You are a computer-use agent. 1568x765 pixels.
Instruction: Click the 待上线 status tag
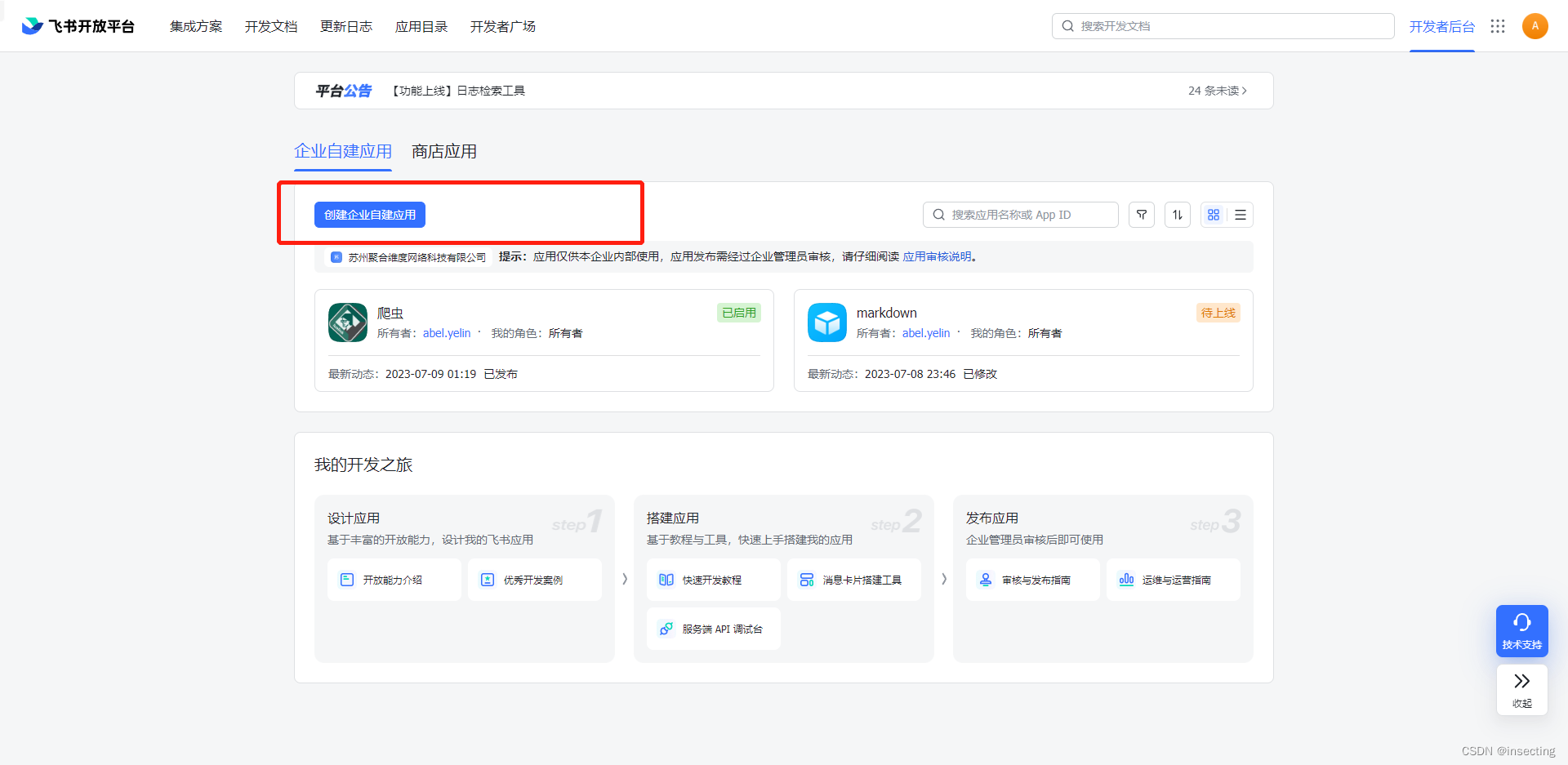coord(1218,313)
